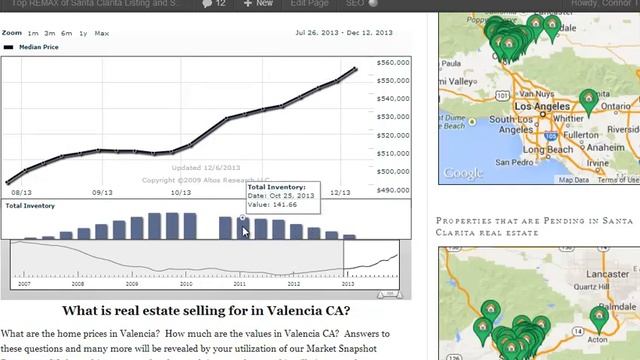Click the 2010 label in range overview
Viewport: 640px width, 360px height.
[186, 284]
